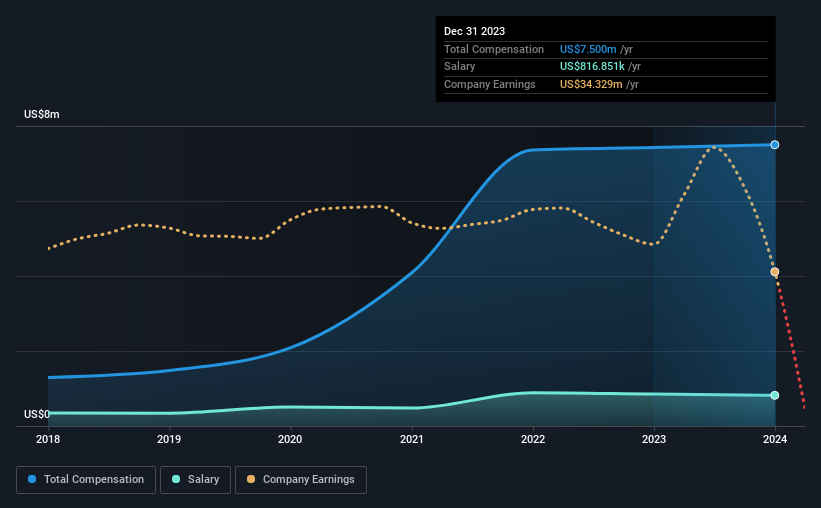This screenshot has width=821, height=508.
Task: Select the 2019 x-axis label
Action: coord(169,439)
